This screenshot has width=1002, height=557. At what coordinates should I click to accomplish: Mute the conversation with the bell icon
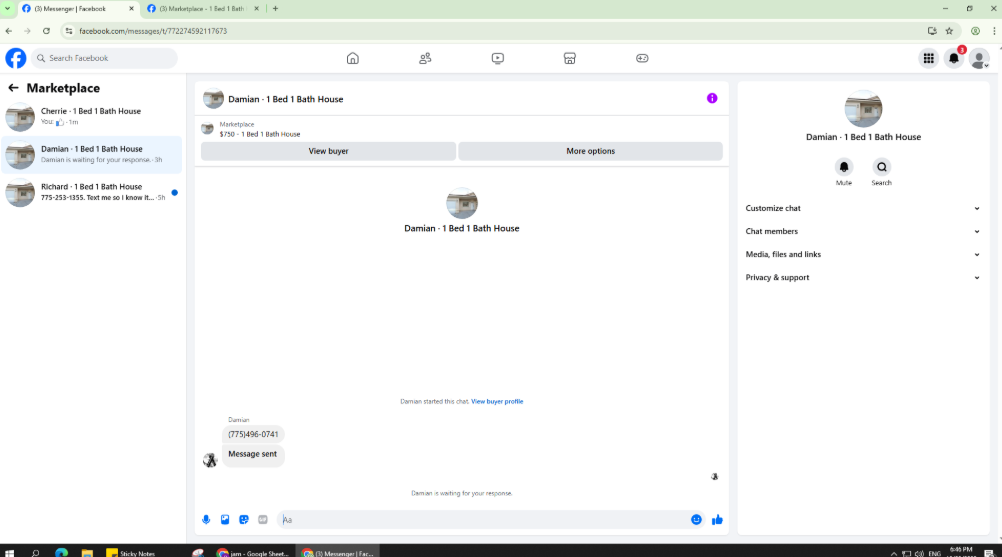(844, 167)
